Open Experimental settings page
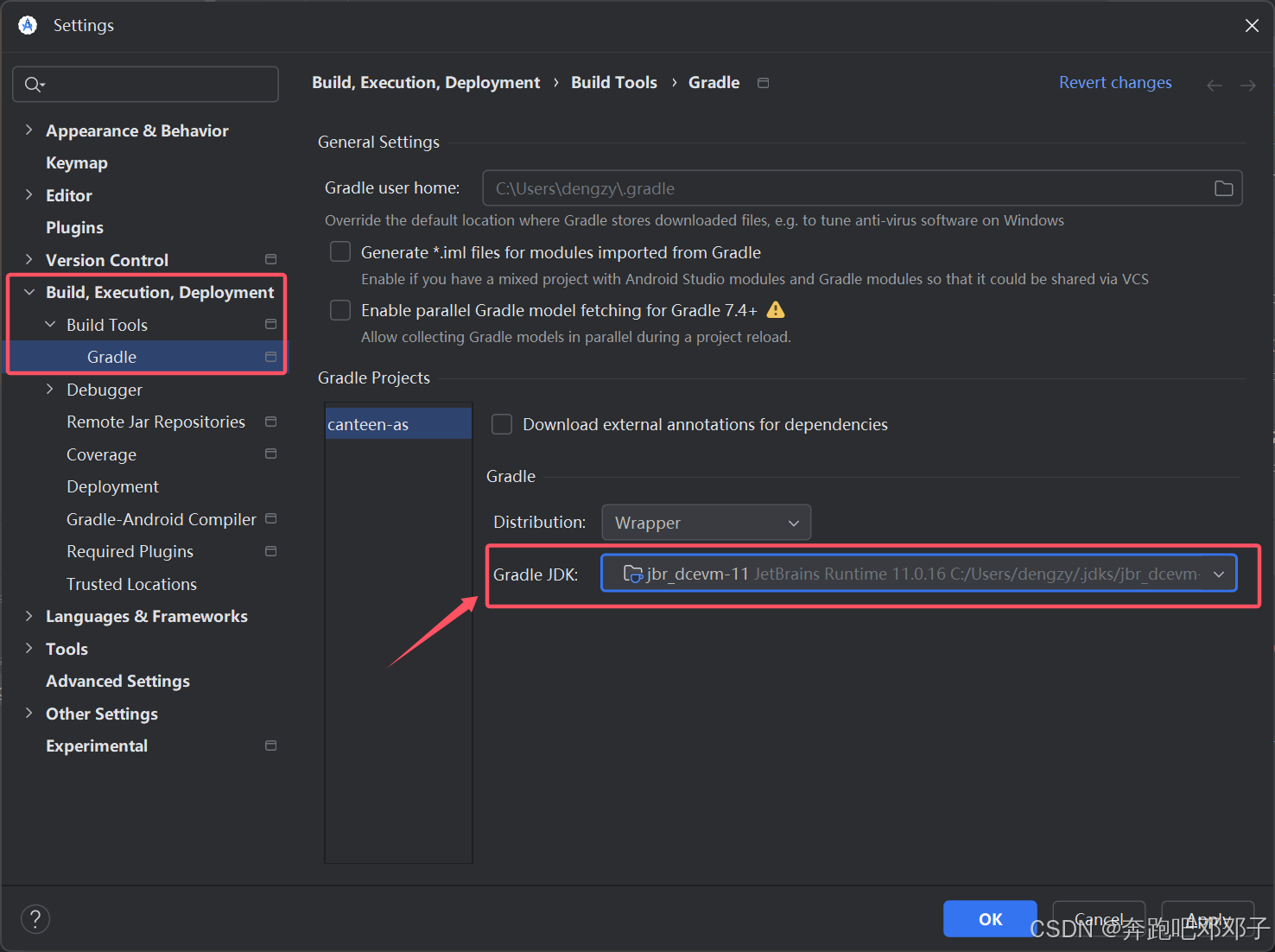Screen dimensions: 1275x952 point(97,746)
